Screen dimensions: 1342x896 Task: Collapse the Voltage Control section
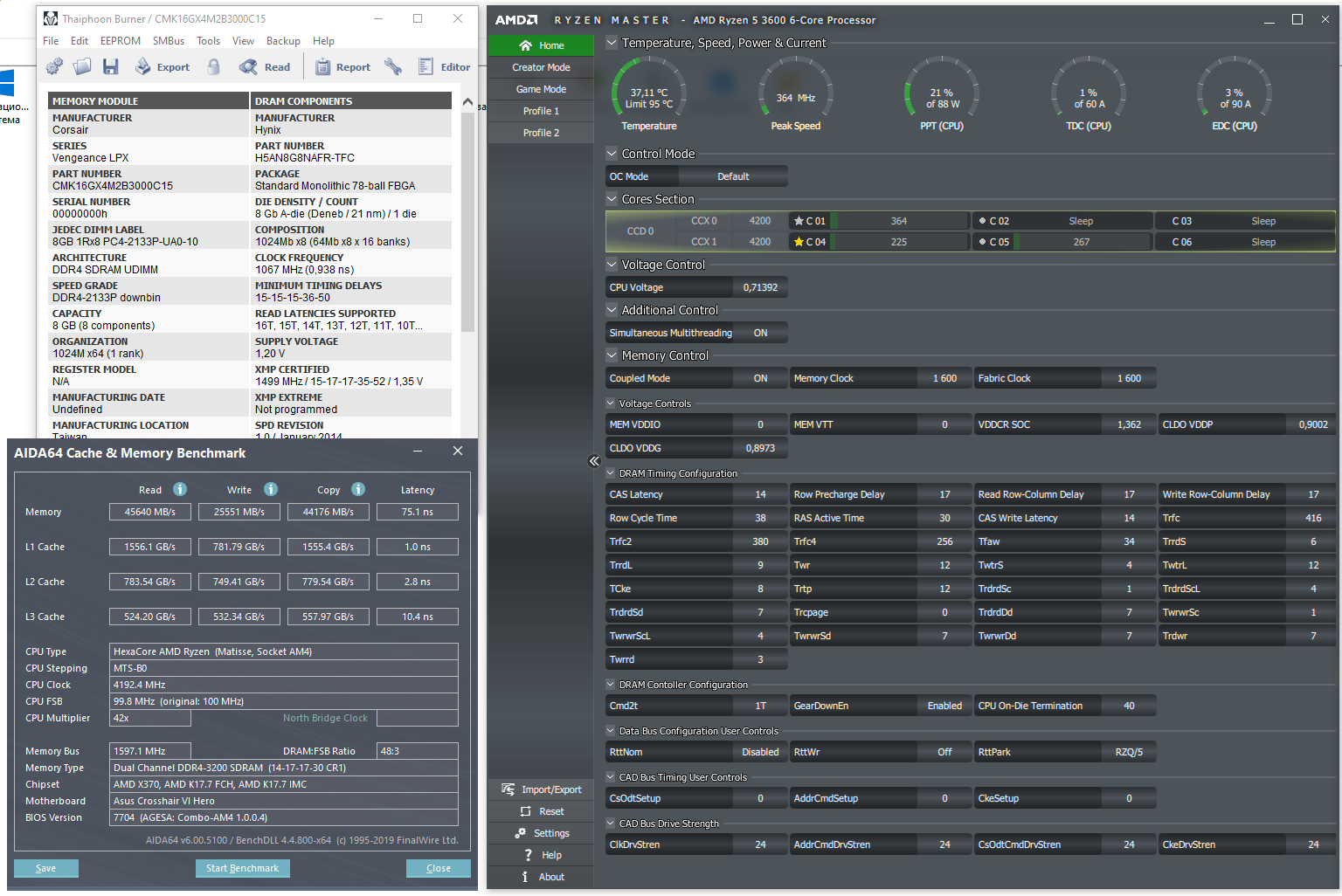click(x=612, y=265)
